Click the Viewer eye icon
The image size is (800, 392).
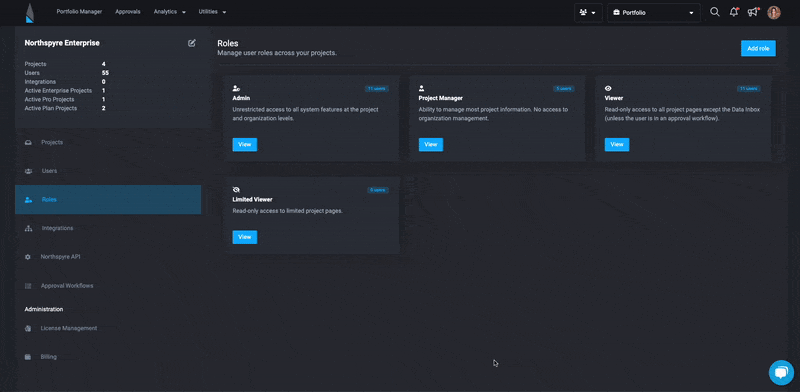pos(608,88)
